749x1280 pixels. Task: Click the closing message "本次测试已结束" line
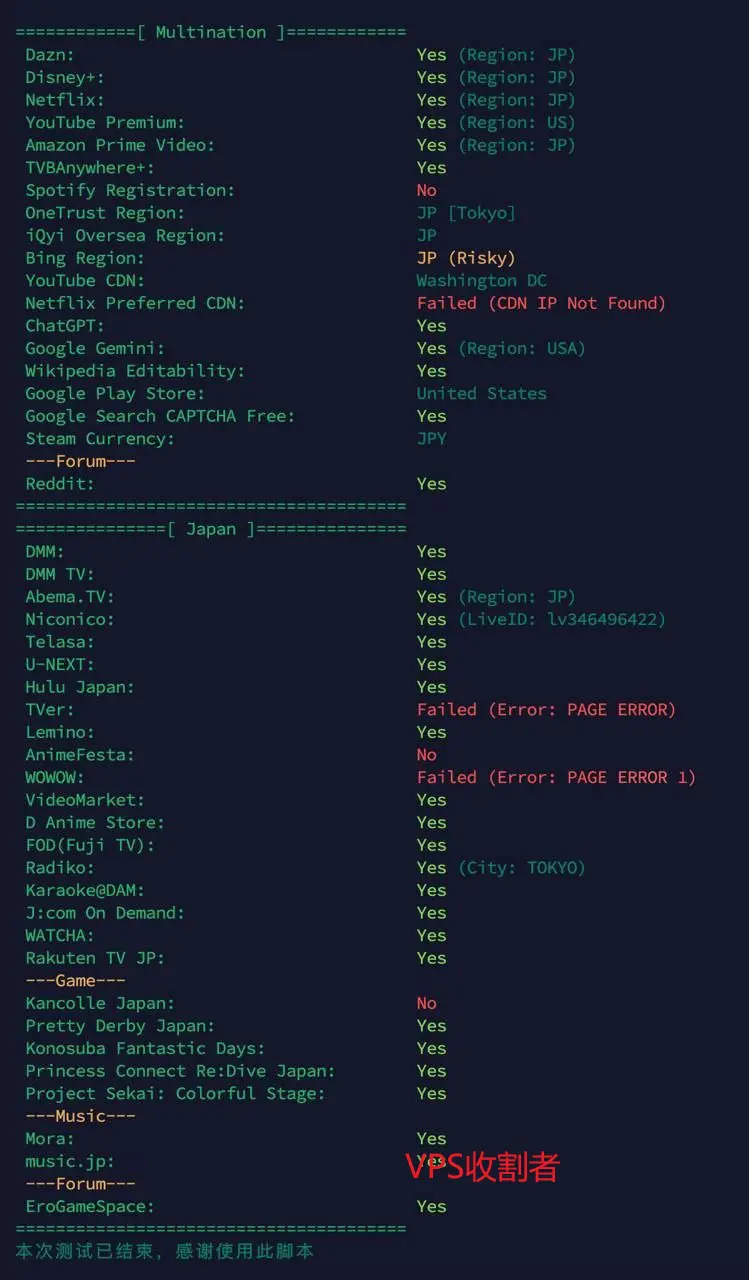[x=165, y=1251]
